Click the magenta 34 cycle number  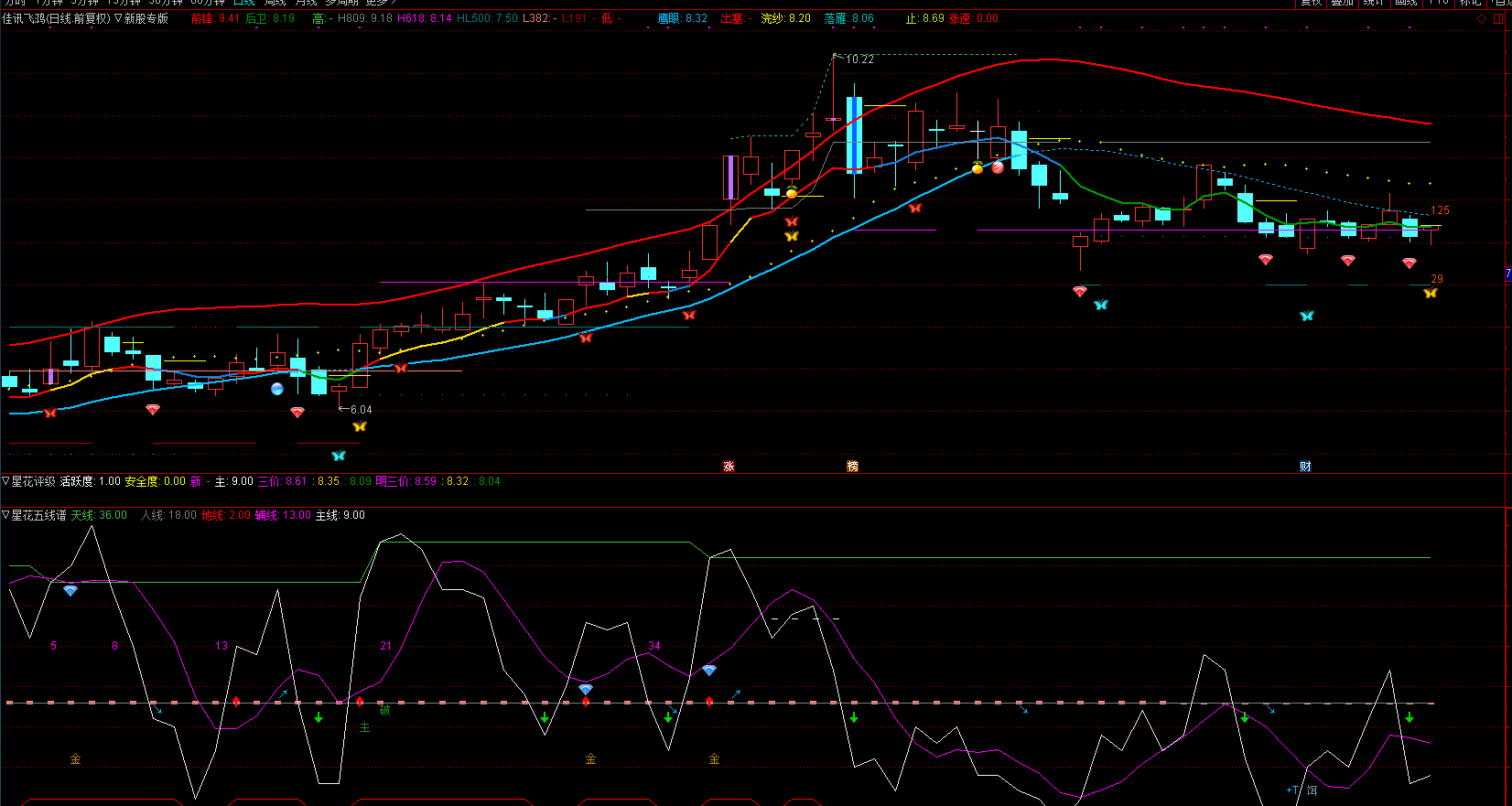pyautogui.click(x=653, y=646)
